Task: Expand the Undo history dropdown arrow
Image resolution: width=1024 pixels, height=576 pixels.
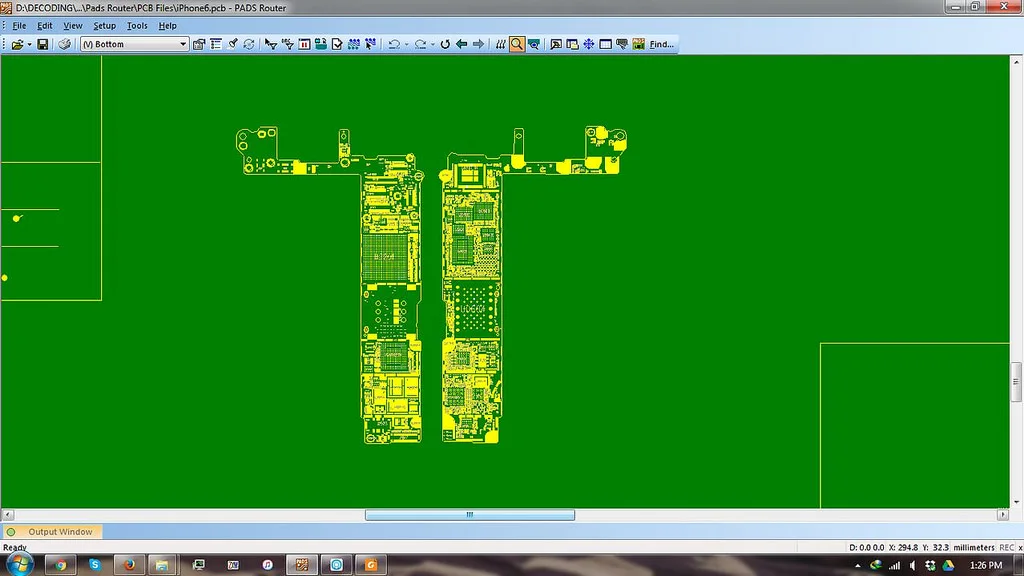Action: [406, 44]
